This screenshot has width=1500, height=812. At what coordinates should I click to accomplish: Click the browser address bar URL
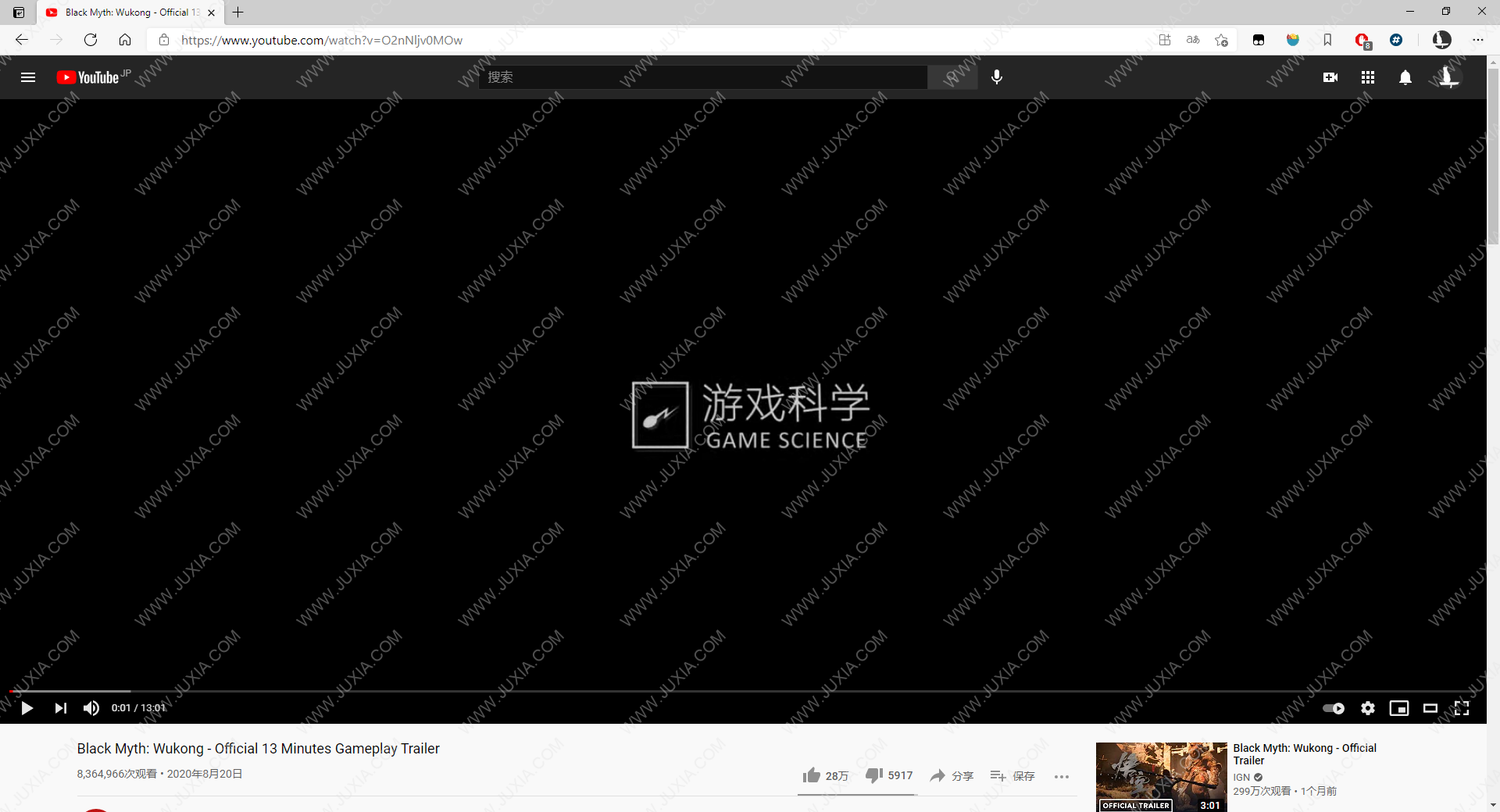[x=322, y=40]
